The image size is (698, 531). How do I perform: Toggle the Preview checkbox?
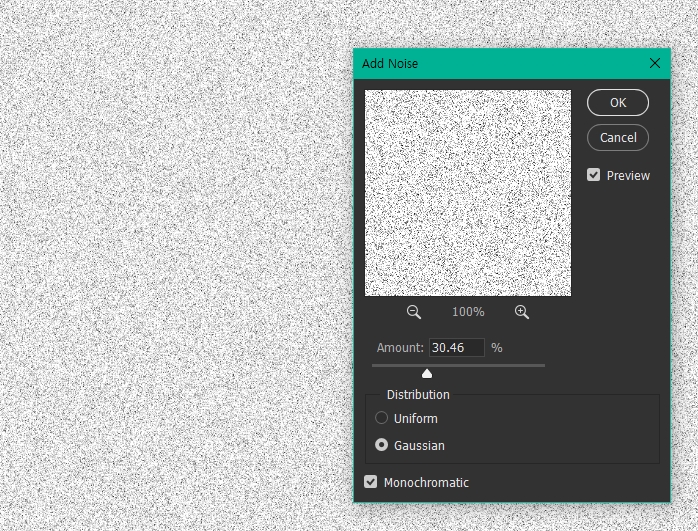coord(593,175)
